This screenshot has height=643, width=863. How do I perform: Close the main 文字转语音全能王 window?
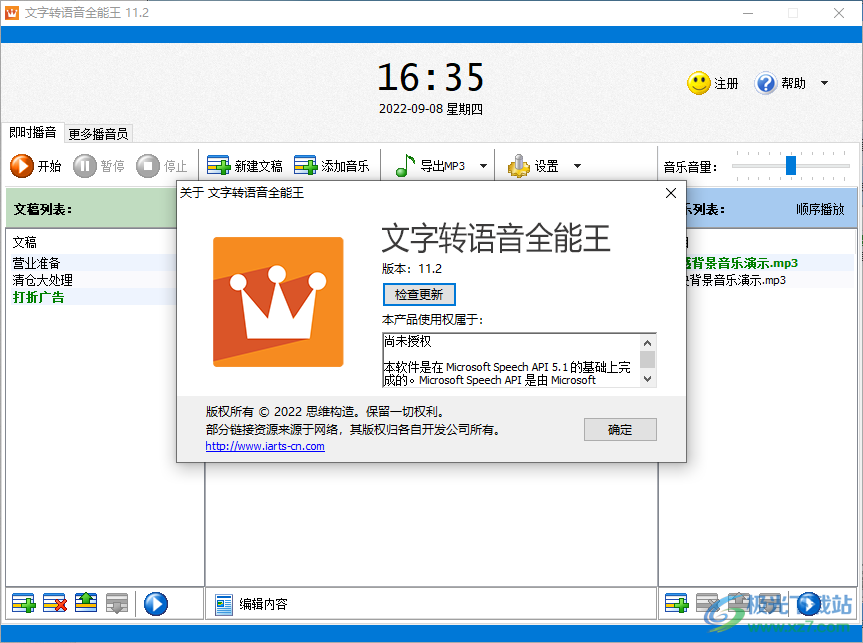[839, 13]
